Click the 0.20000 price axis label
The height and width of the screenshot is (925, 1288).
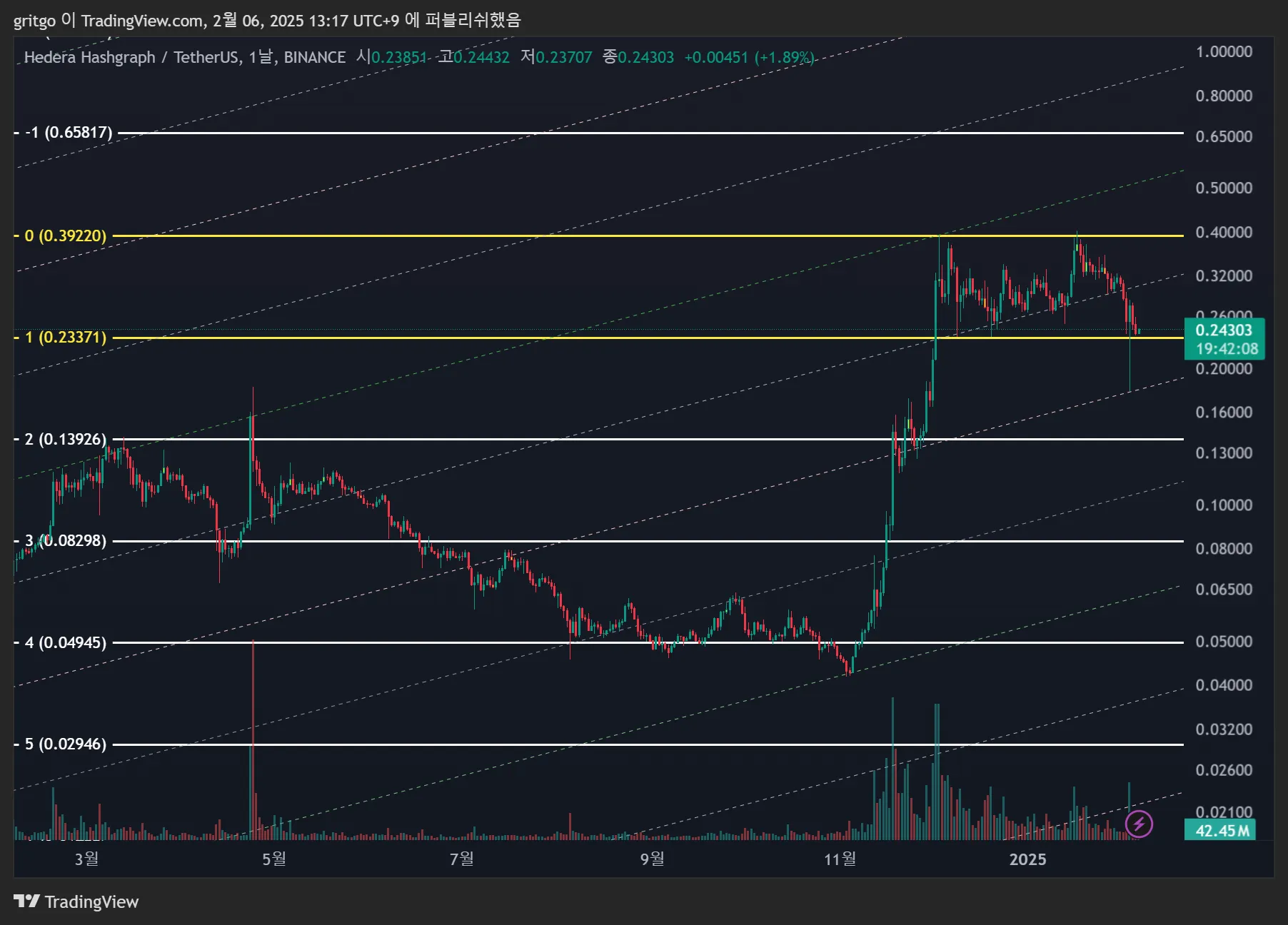(x=1224, y=369)
